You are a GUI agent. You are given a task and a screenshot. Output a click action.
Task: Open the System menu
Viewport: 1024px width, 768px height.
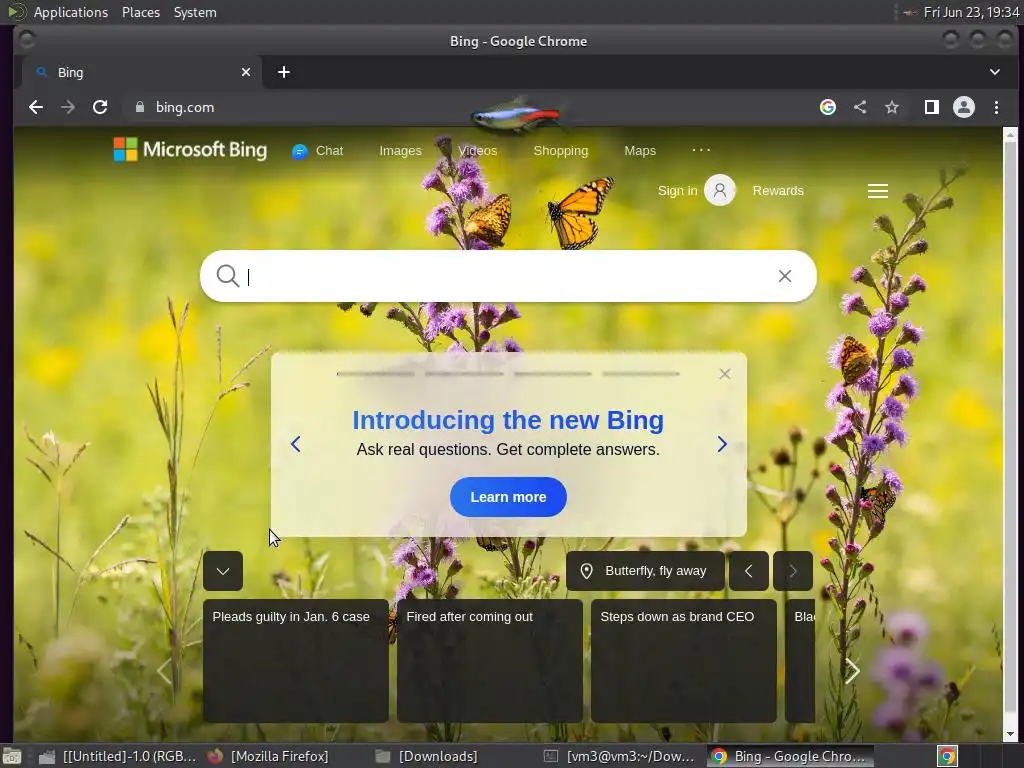(x=195, y=12)
